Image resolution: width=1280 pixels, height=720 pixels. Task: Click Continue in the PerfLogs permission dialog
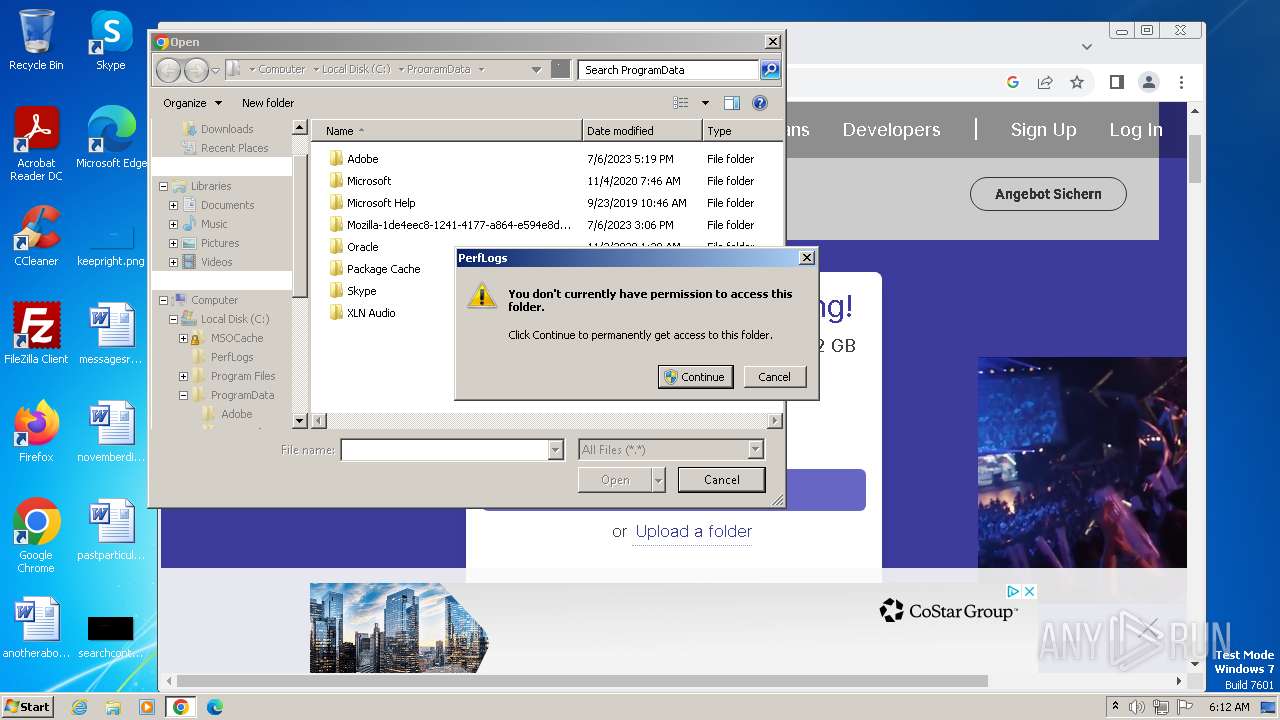pyautogui.click(x=695, y=377)
